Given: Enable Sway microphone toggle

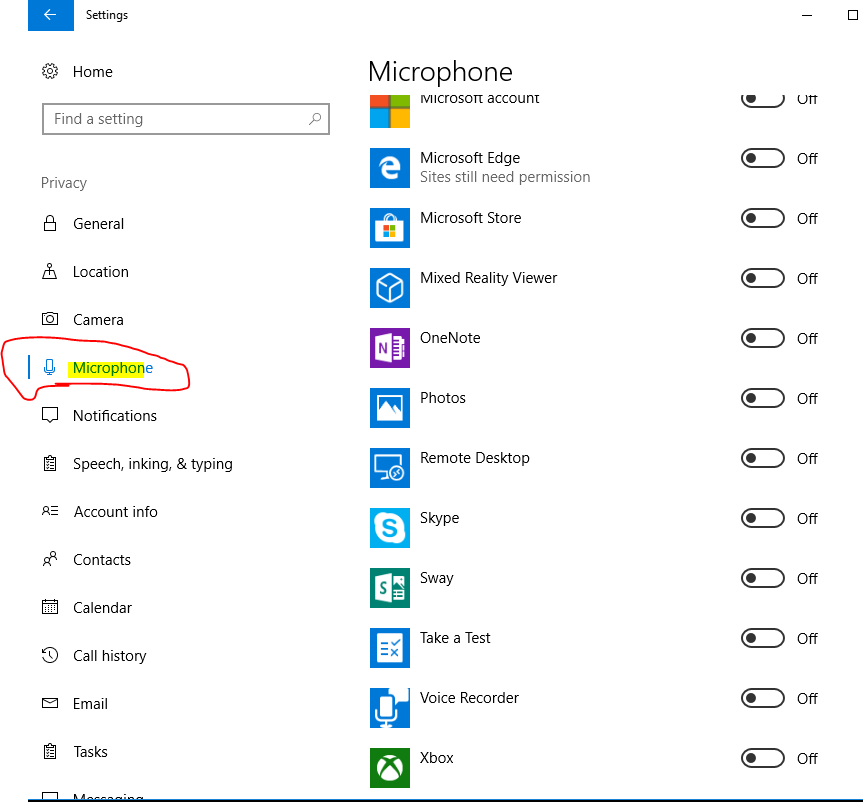Looking at the screenshot, I should coord(762,579).
